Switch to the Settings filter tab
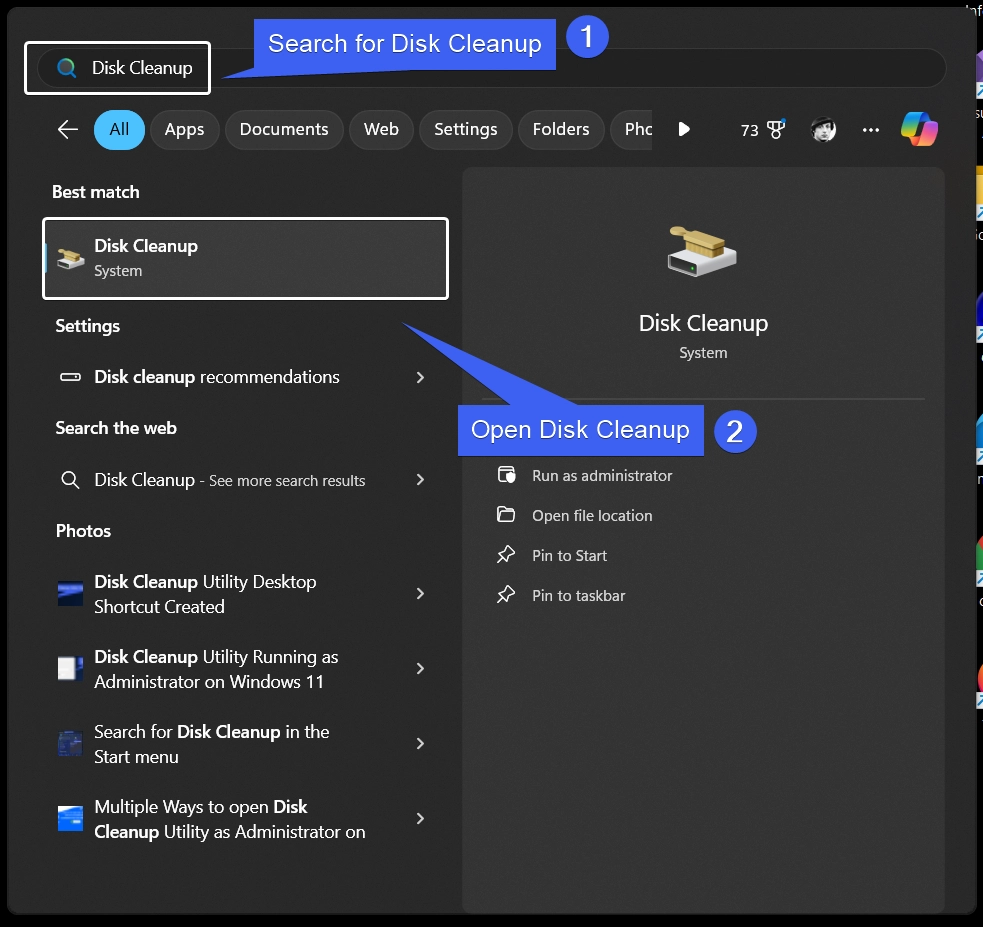Image resolution: width=983 pixels, height=927 pixels. coord(465,130)
